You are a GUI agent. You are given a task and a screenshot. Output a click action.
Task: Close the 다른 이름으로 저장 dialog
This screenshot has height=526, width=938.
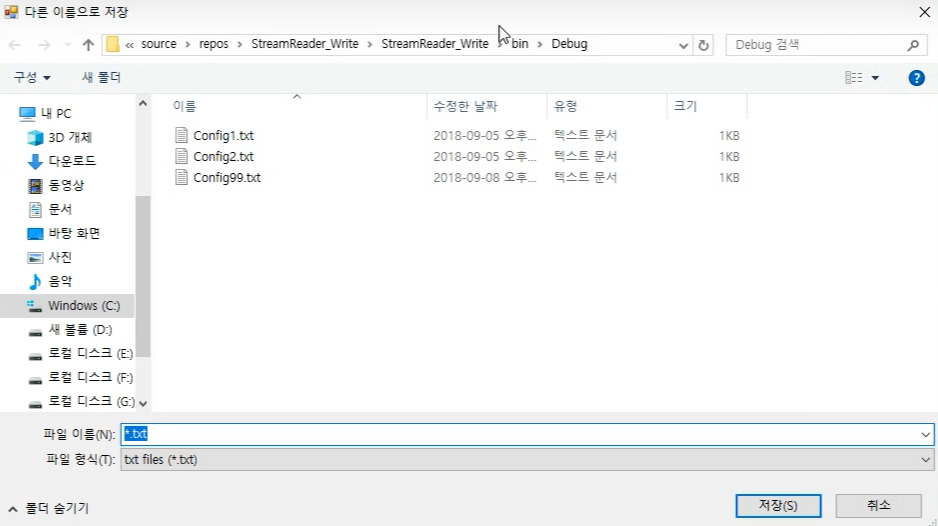(924, 12)
